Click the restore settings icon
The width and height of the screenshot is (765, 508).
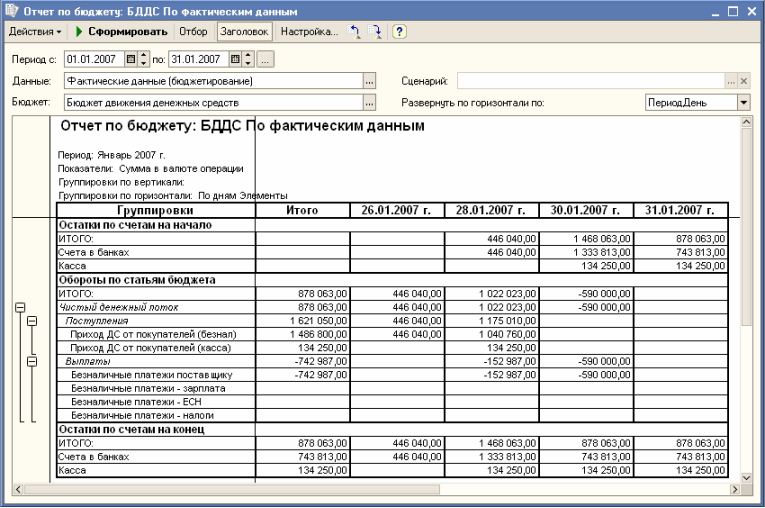tap(354, 32)
